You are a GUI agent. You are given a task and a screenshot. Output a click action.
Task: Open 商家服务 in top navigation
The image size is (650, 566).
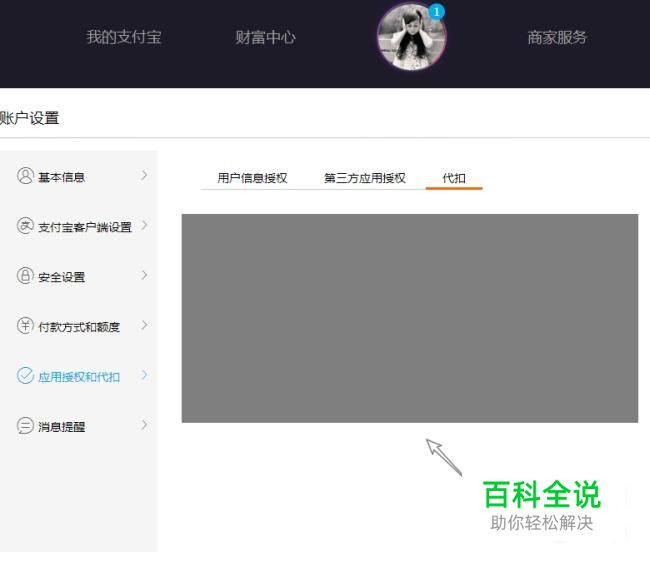[x=557, y=37]
